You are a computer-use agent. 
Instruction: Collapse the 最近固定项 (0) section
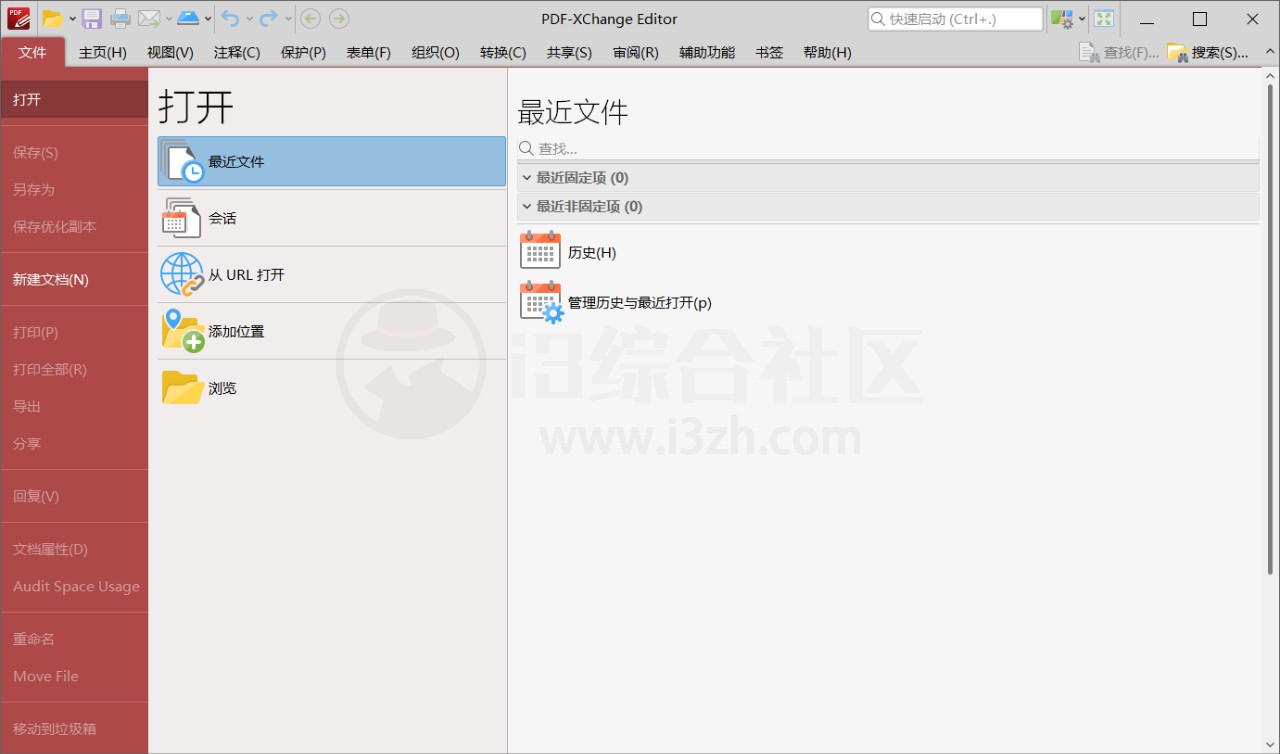point(888,177)
